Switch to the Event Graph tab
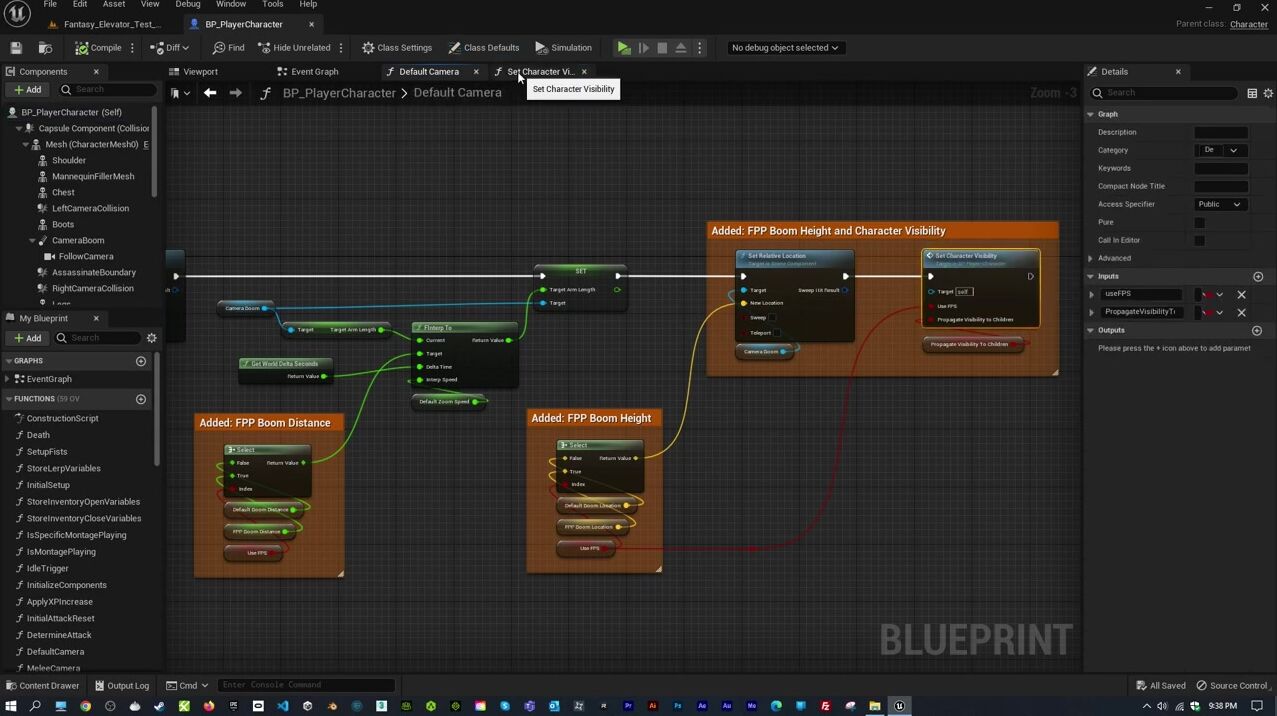 pyautogui.click(x=313, y=72)
